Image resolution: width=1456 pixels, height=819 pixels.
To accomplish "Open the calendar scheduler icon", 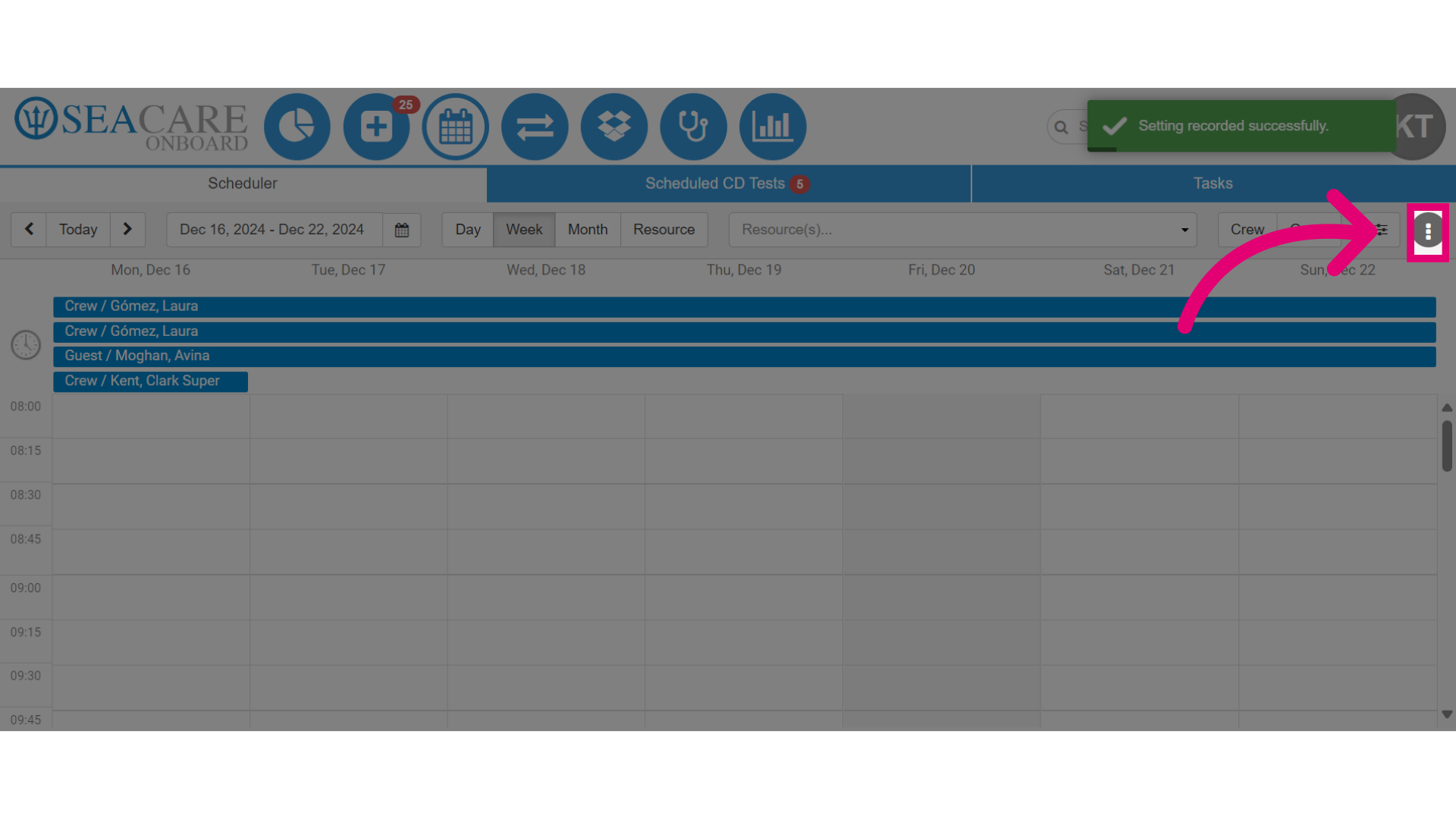I will point(455,127).
